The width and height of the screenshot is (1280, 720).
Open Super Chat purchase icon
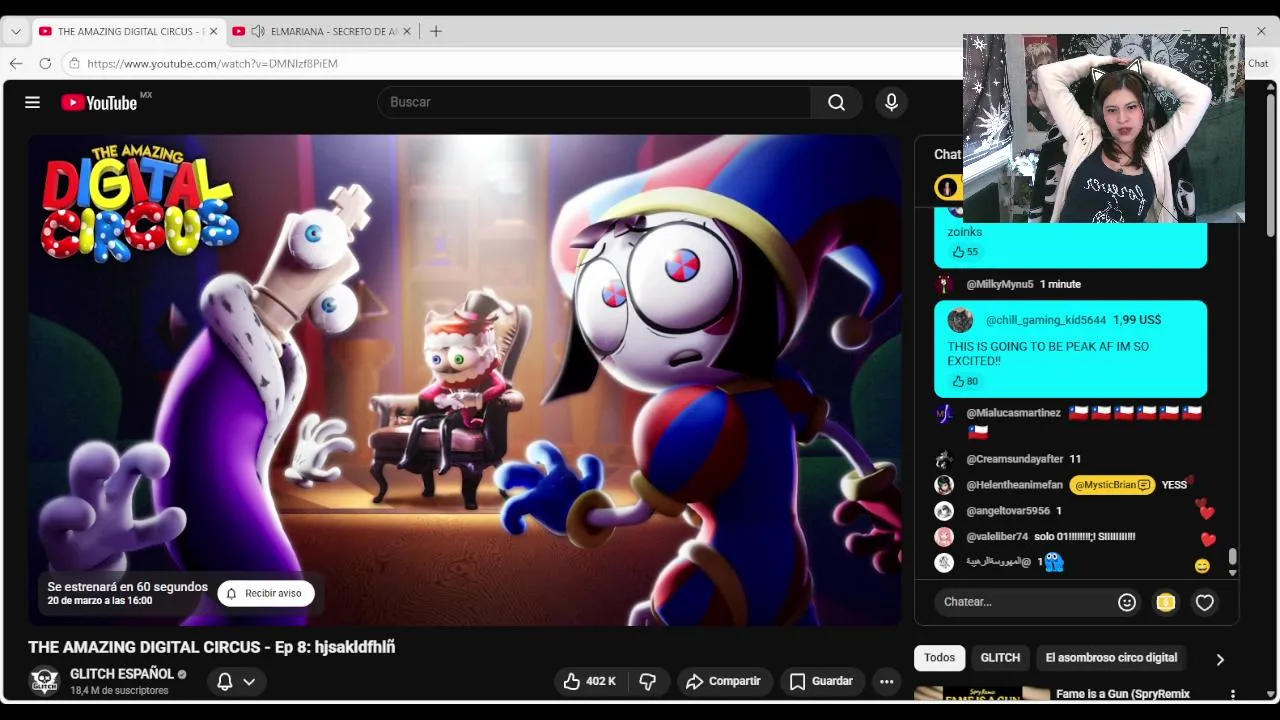[x=1165, y=602]
